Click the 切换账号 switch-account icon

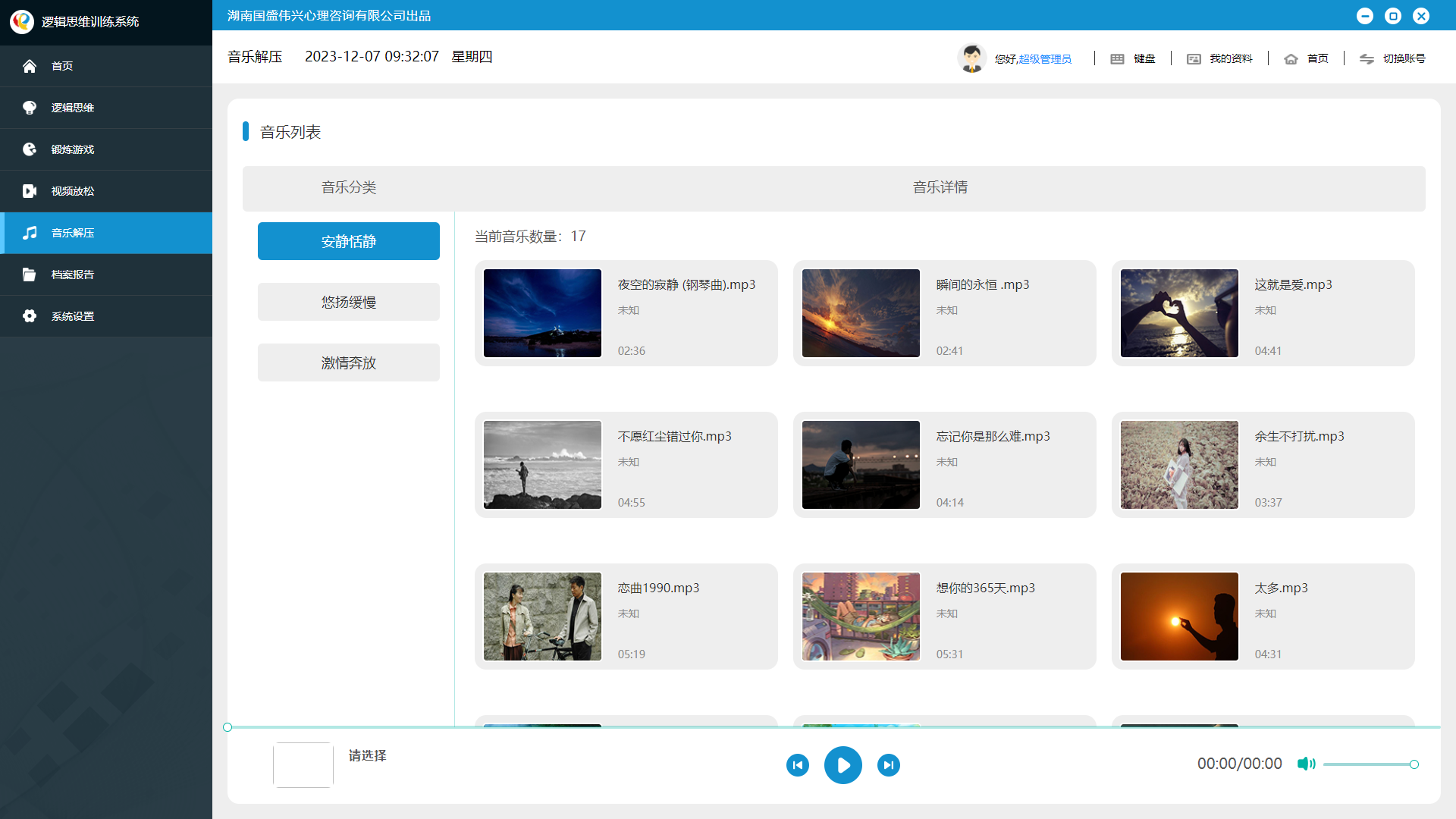(x=1367, y=59)
